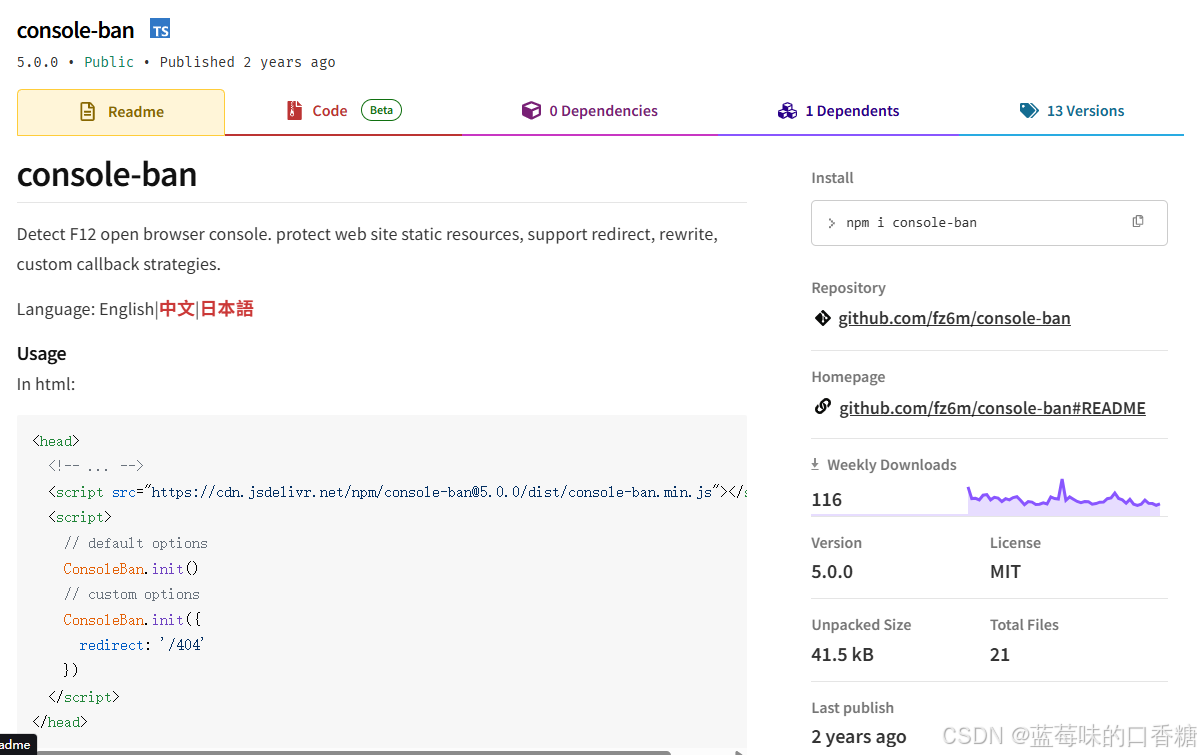The width and height of the screenshot is (1201, 755).
Task: Open the github.com/fz6m/console-ban repository link
Action: (954, 318)
